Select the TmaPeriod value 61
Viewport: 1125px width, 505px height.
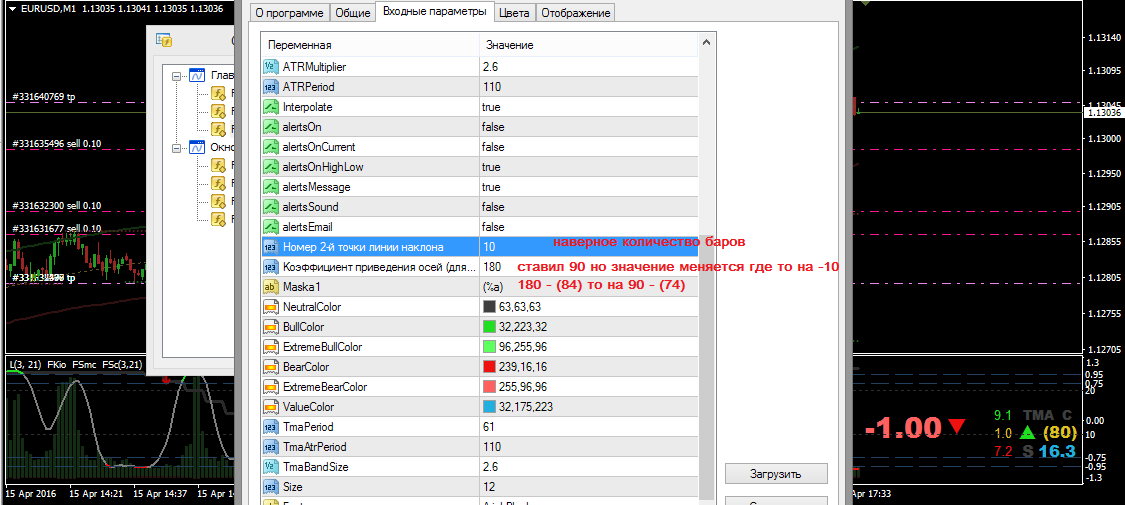(x=489, y=427)
